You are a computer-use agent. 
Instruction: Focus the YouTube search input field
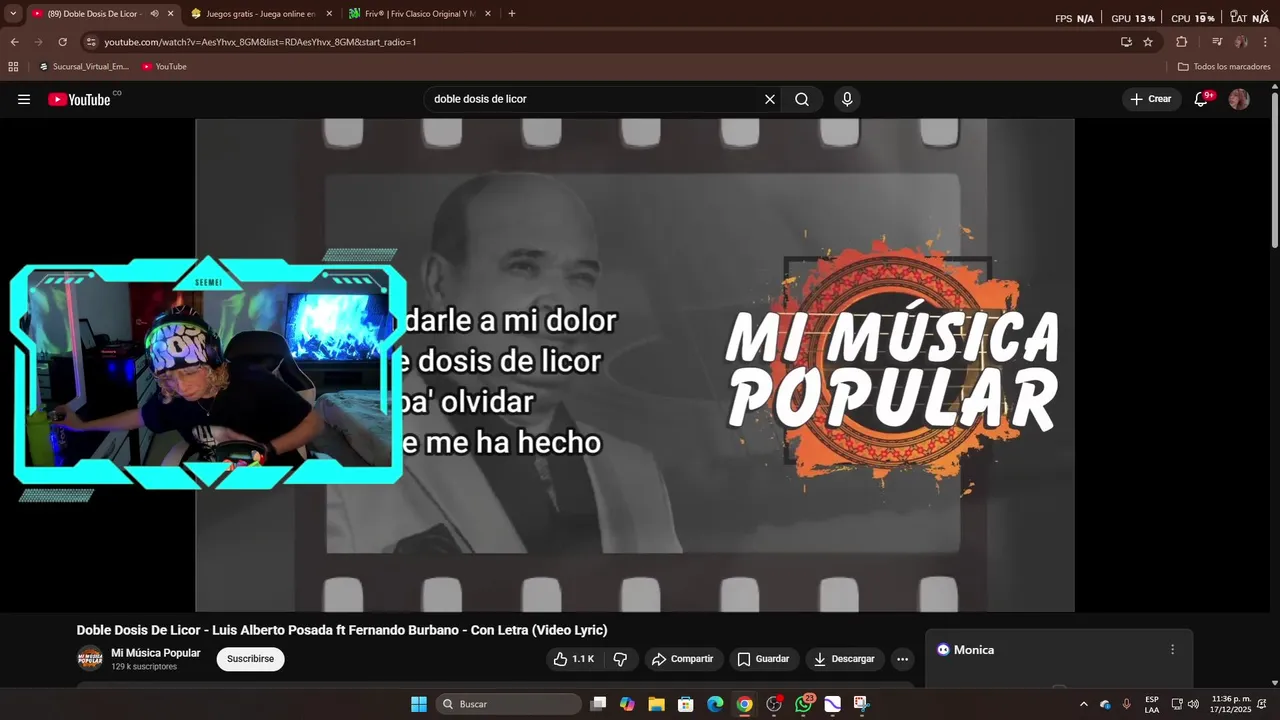pyautogui.click(x=594, y=99)
